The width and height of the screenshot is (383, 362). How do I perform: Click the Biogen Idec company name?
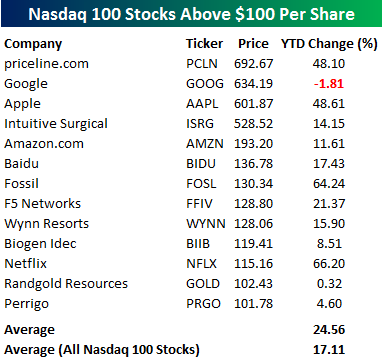(x=40, y=244)
